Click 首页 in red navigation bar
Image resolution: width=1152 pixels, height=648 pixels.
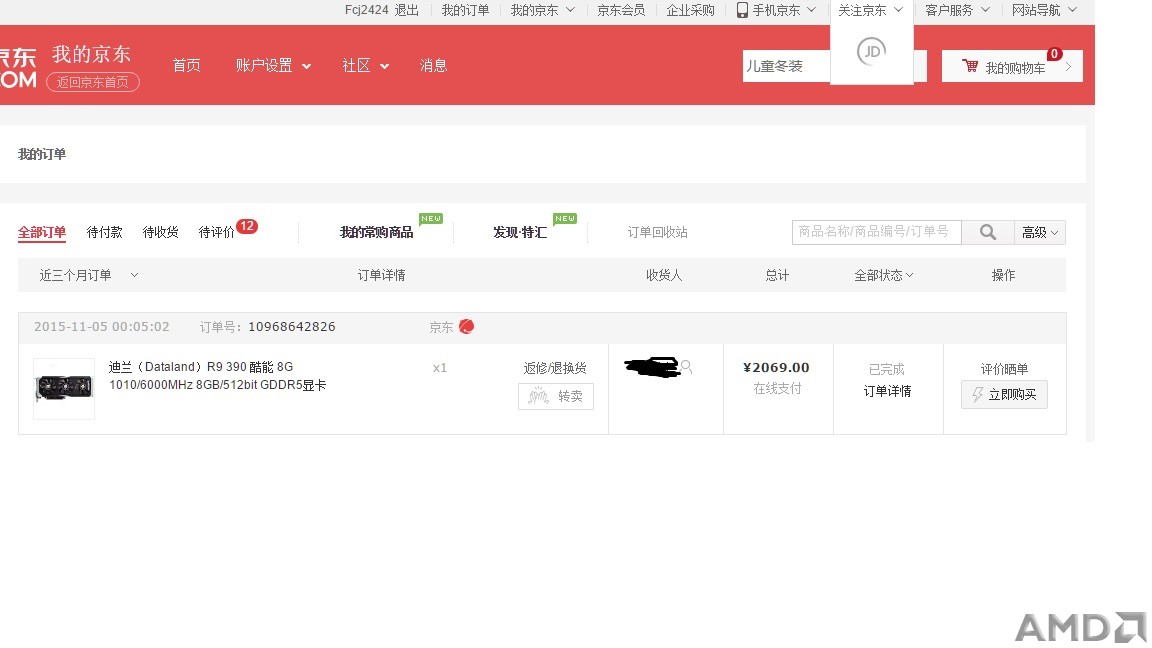point(186,65)
